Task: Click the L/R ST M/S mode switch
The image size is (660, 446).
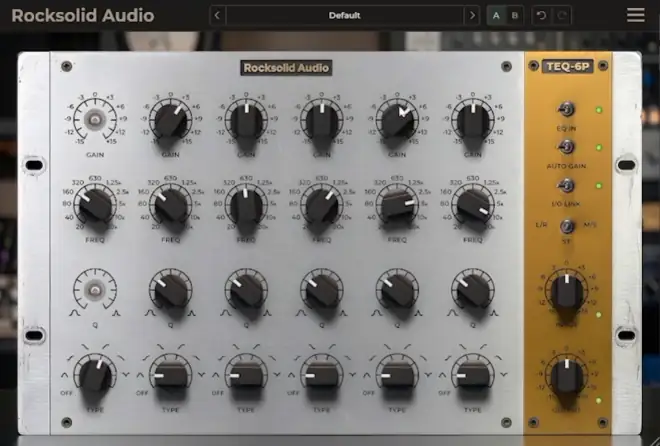Action: [x=567, y=226]
